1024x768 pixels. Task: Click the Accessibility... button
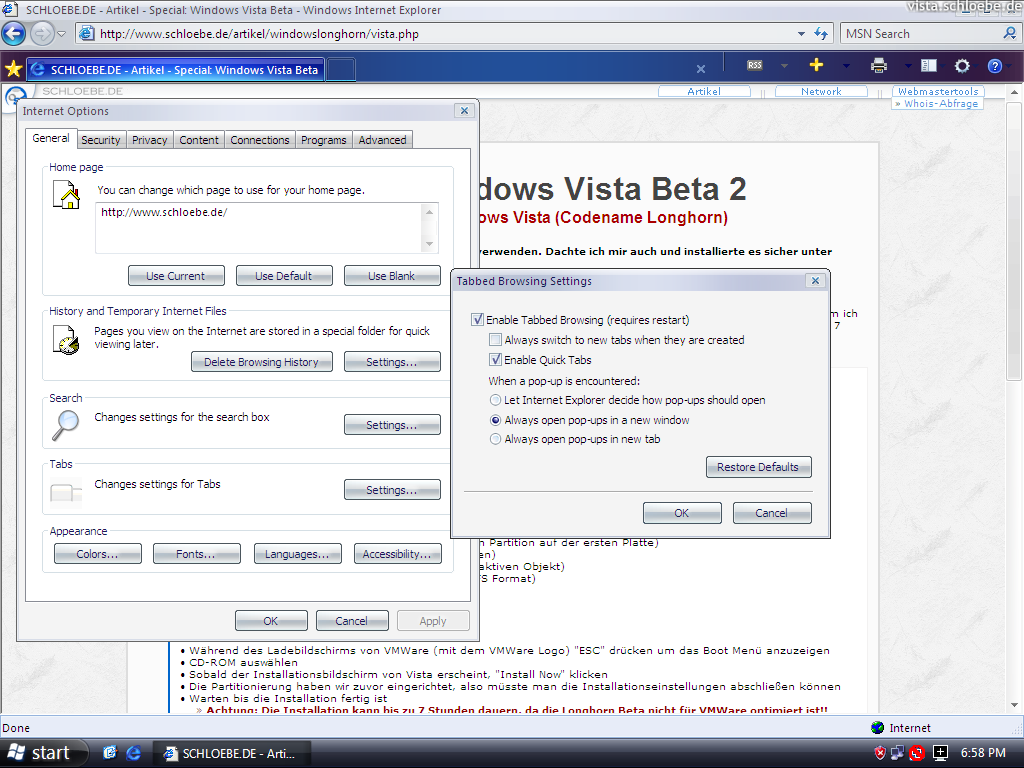(x=398, y=554)
